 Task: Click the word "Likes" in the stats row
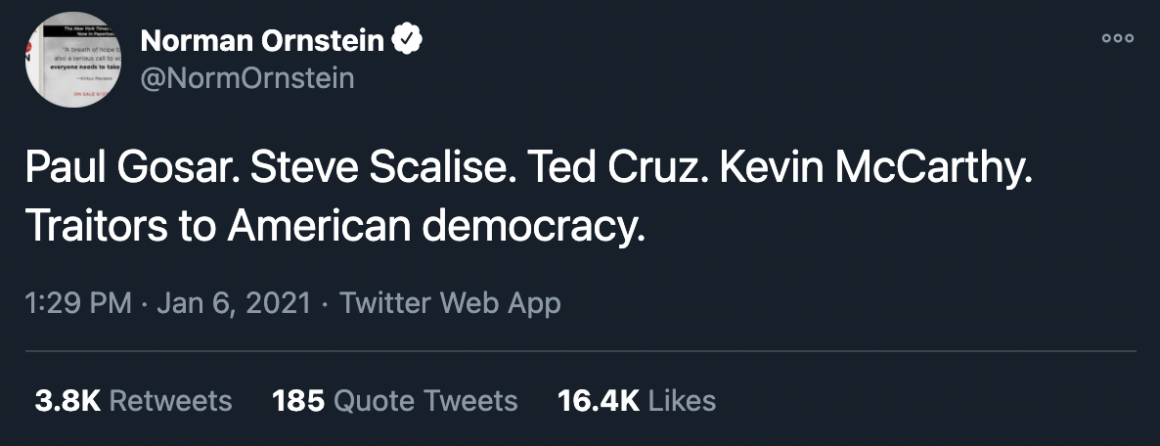pyautogui.click(x=682, y=401)
